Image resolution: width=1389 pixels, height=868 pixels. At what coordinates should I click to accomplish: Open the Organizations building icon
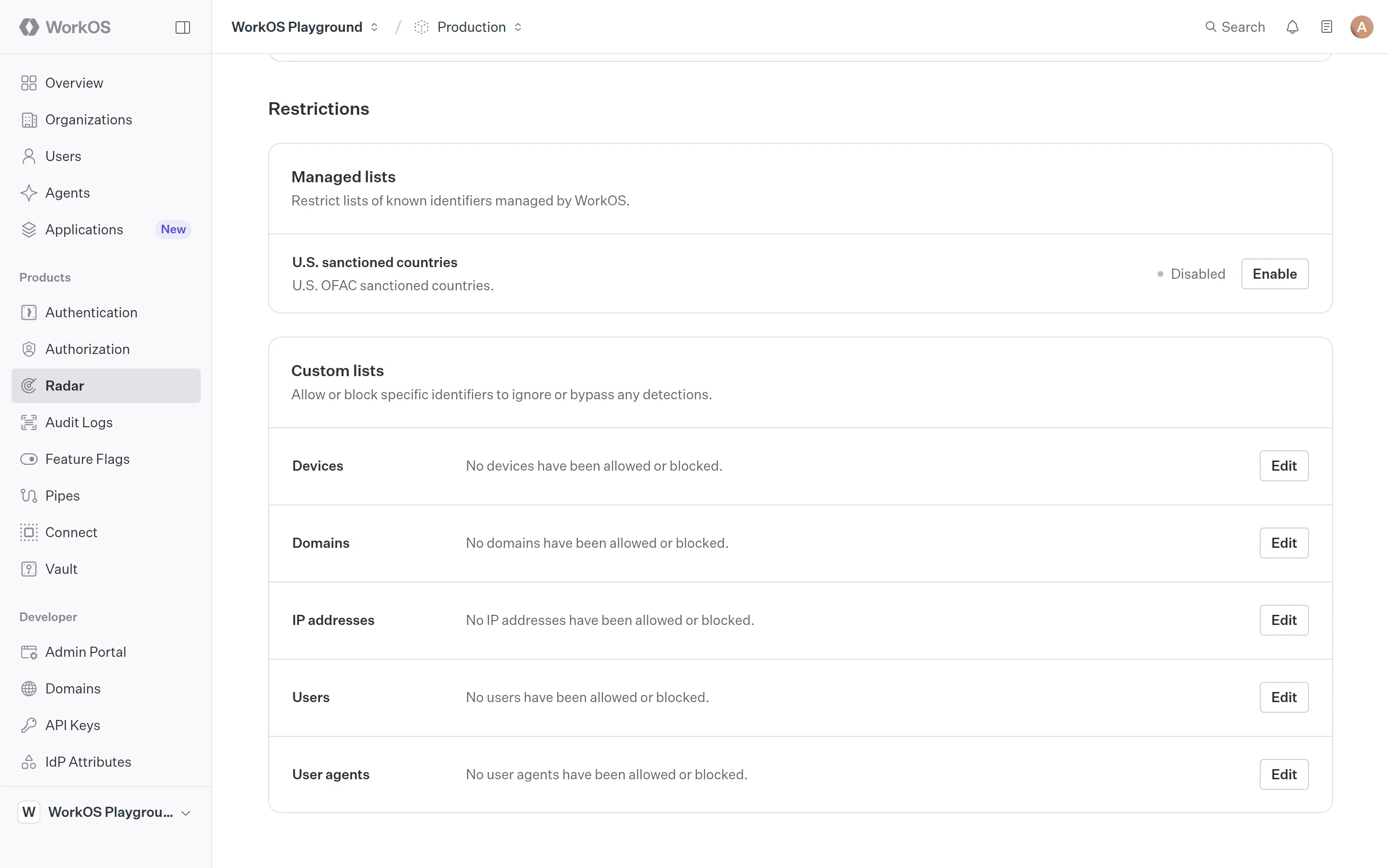pyautogui.click(x=29, y=120)
